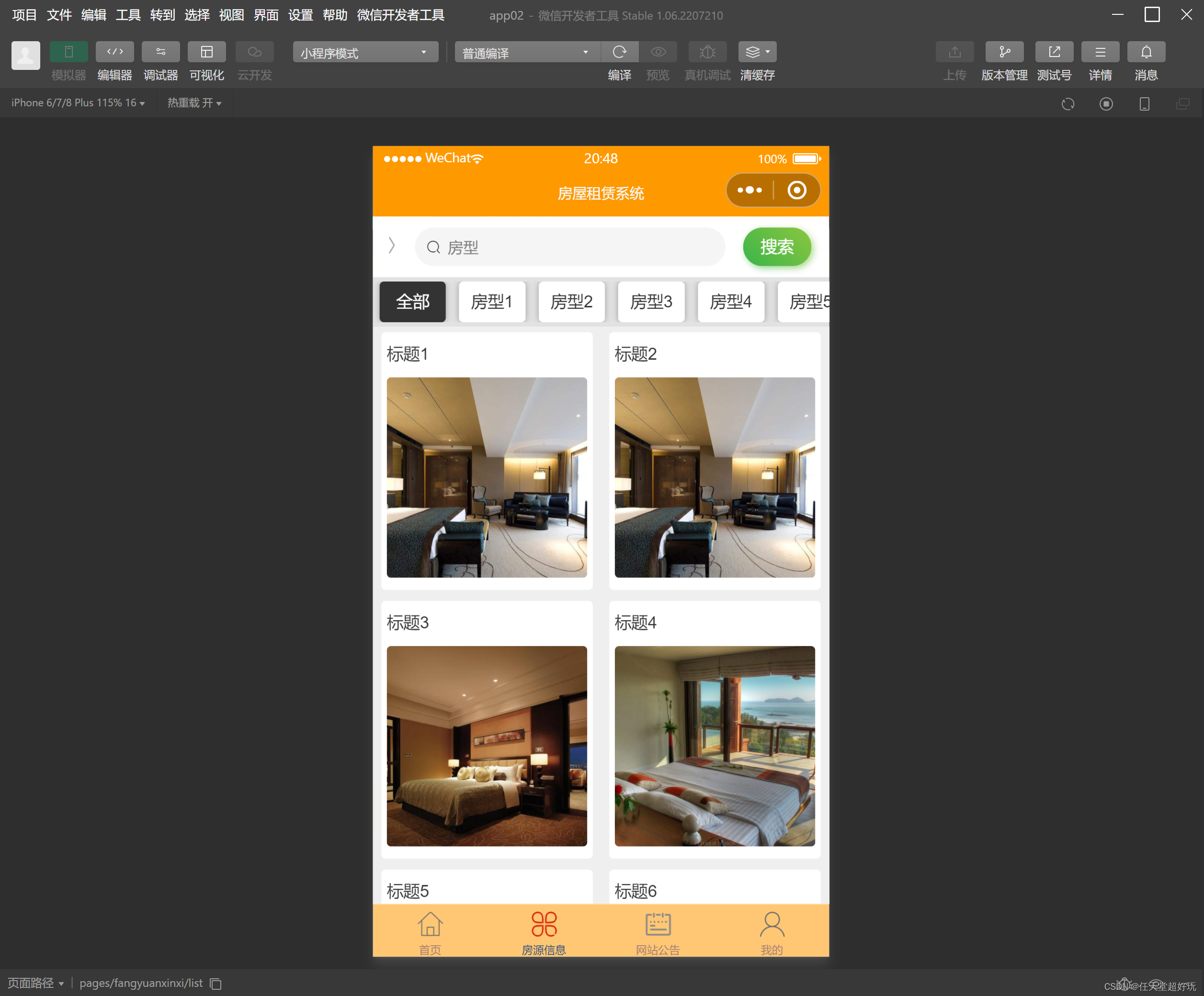The image size is (1204, 996).
Task: Click the upload (上传) icon
Action: (954, 52)
